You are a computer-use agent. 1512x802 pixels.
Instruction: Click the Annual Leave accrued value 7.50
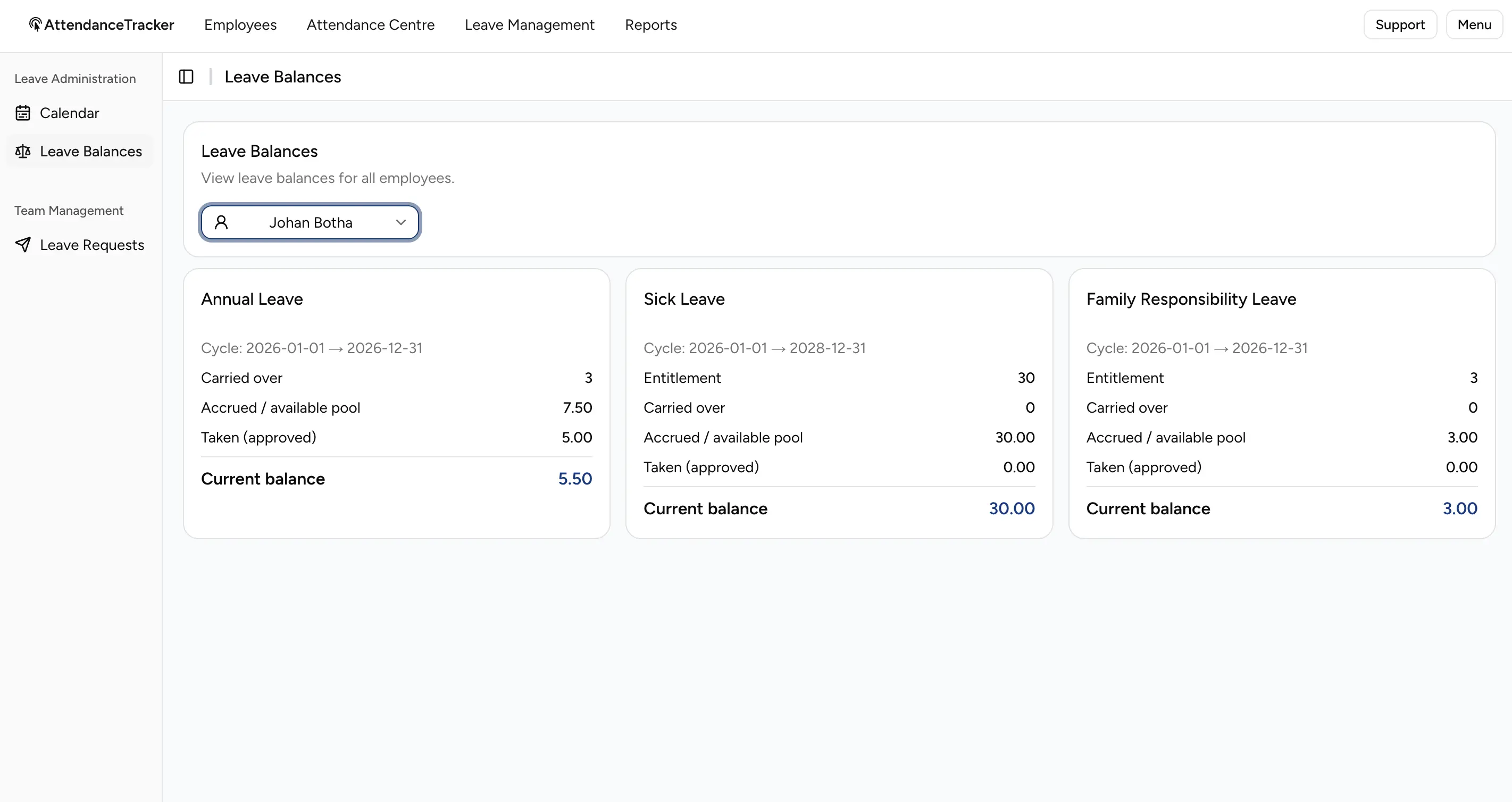tap(577, 407)
